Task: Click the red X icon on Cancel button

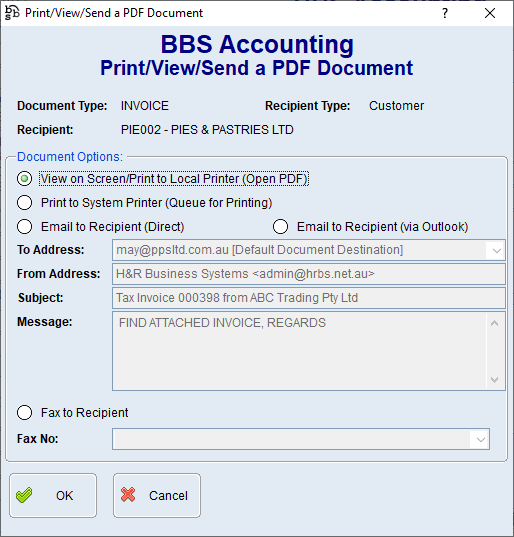Action: pos(128,495)
